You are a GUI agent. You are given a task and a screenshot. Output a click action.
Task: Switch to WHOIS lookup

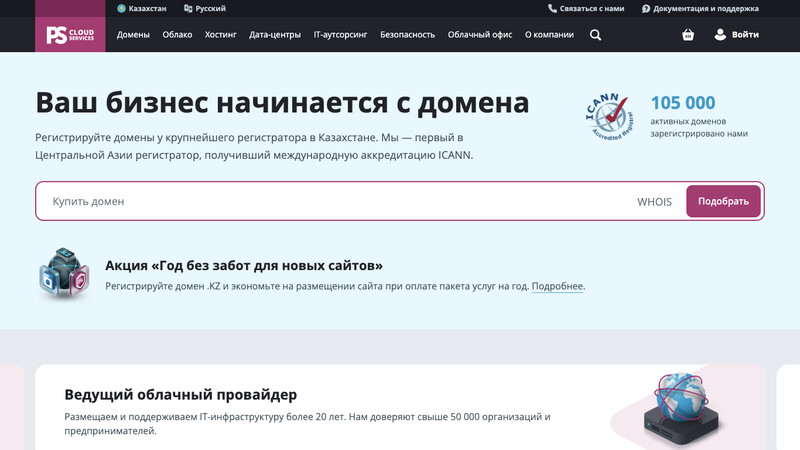pos(654,202)
